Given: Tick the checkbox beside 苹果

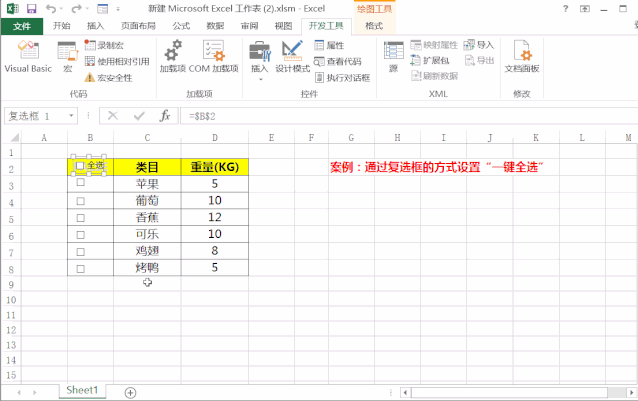Looking at the screenshot, I should pyautogui.click(x=80, y=184).
